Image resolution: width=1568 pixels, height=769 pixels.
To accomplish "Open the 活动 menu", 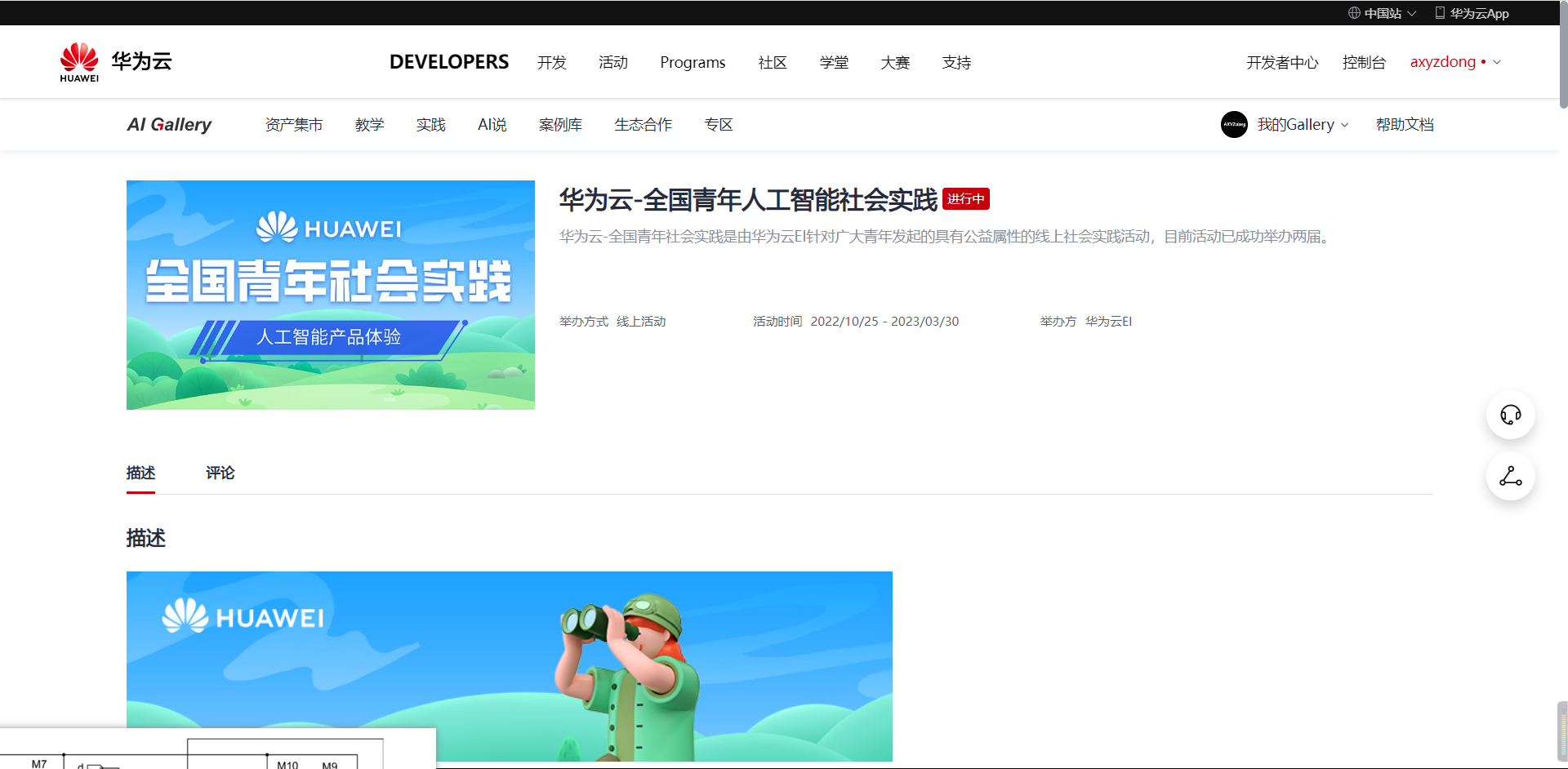I will tap(613, 62).
